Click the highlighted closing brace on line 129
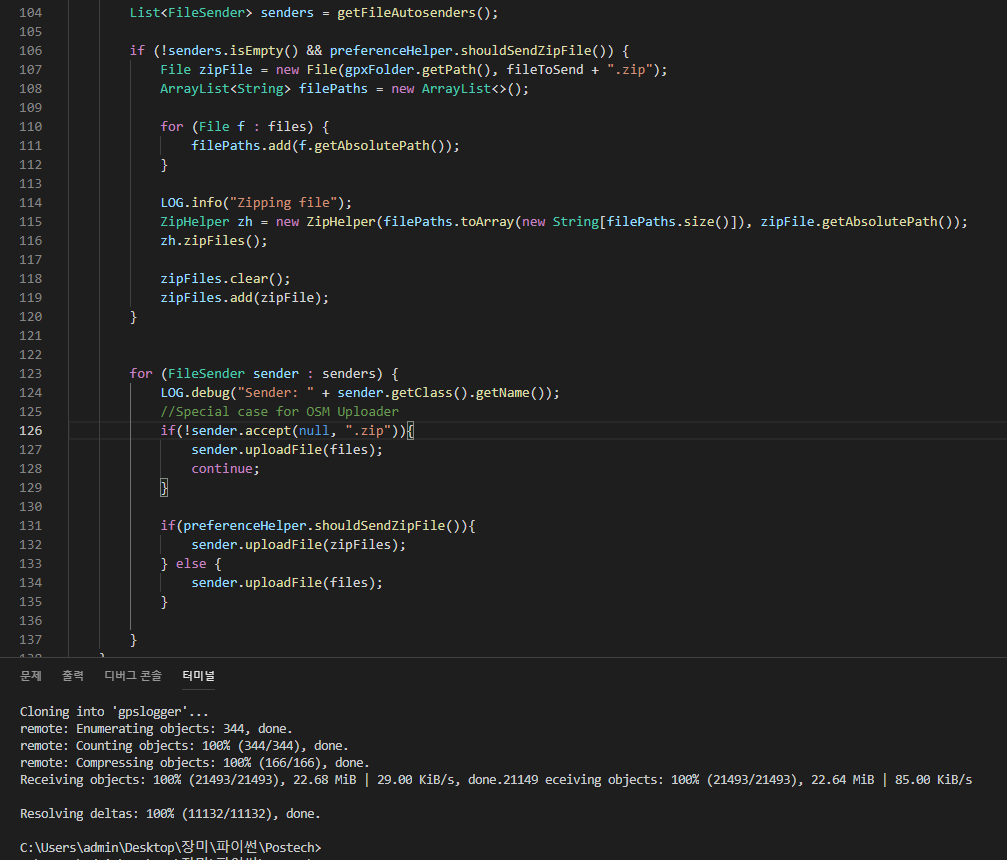This screenshot has height=860, width=1007. point(165,487)
